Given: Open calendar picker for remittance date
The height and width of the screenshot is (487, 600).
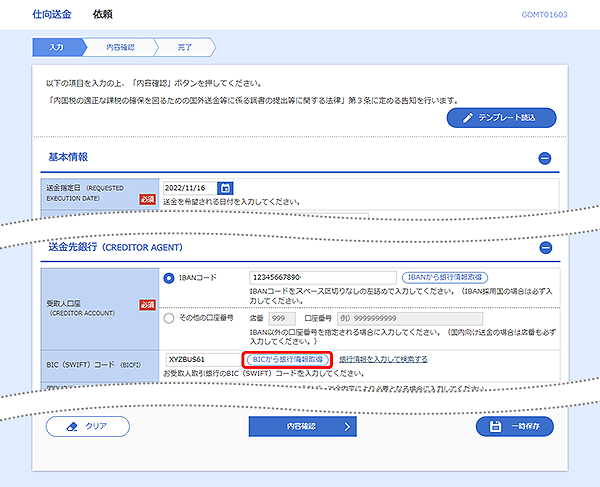Looking at the screenshot, I should point(225,188).
